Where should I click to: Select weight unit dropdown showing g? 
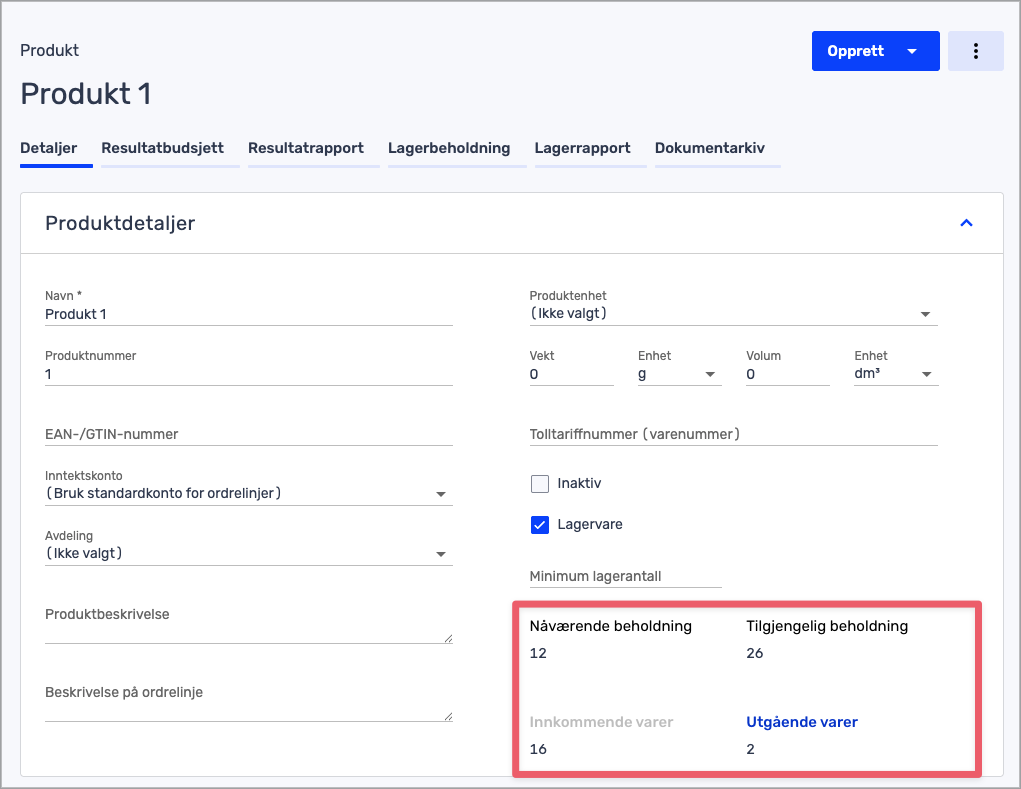[x=678, y=374]
